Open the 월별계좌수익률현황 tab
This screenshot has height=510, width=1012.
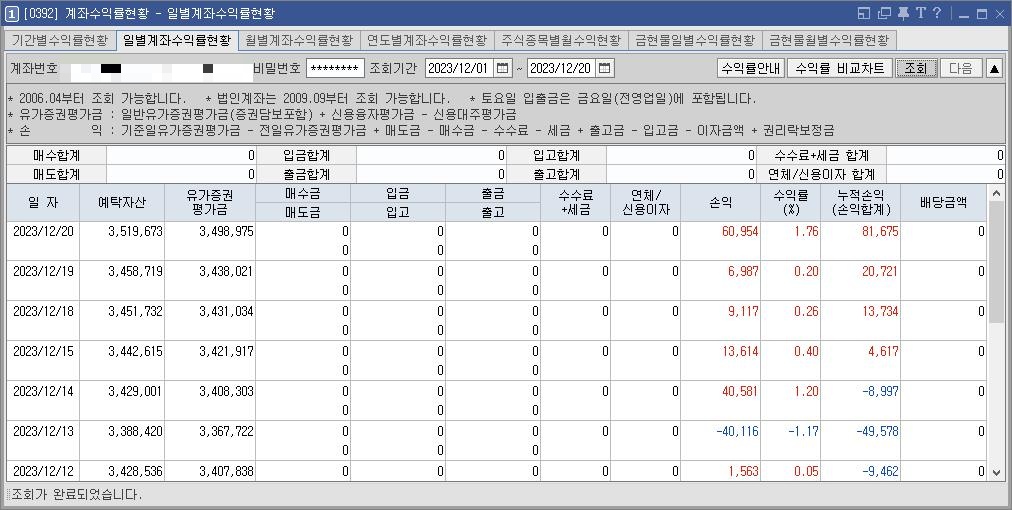(299, 39)
